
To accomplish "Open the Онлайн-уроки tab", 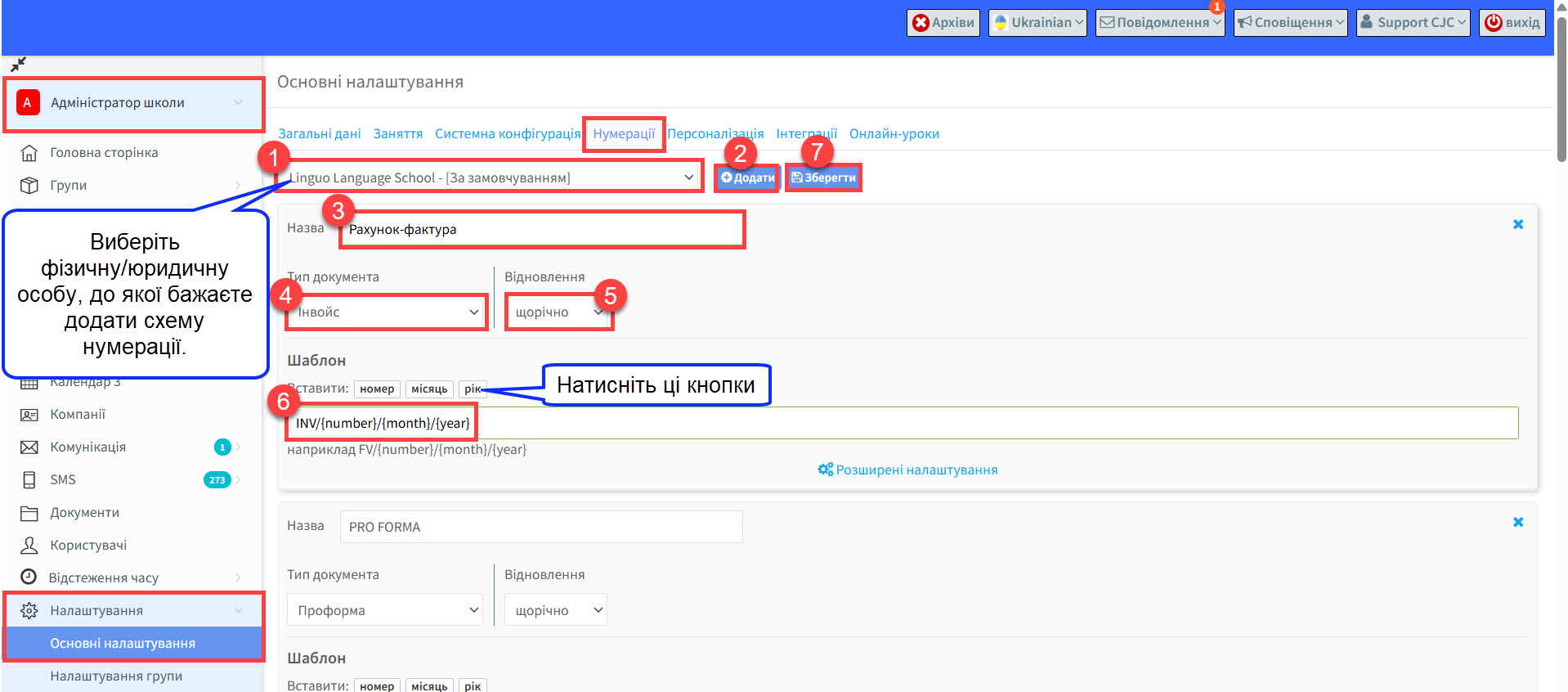I will click(x=894, y=134).
